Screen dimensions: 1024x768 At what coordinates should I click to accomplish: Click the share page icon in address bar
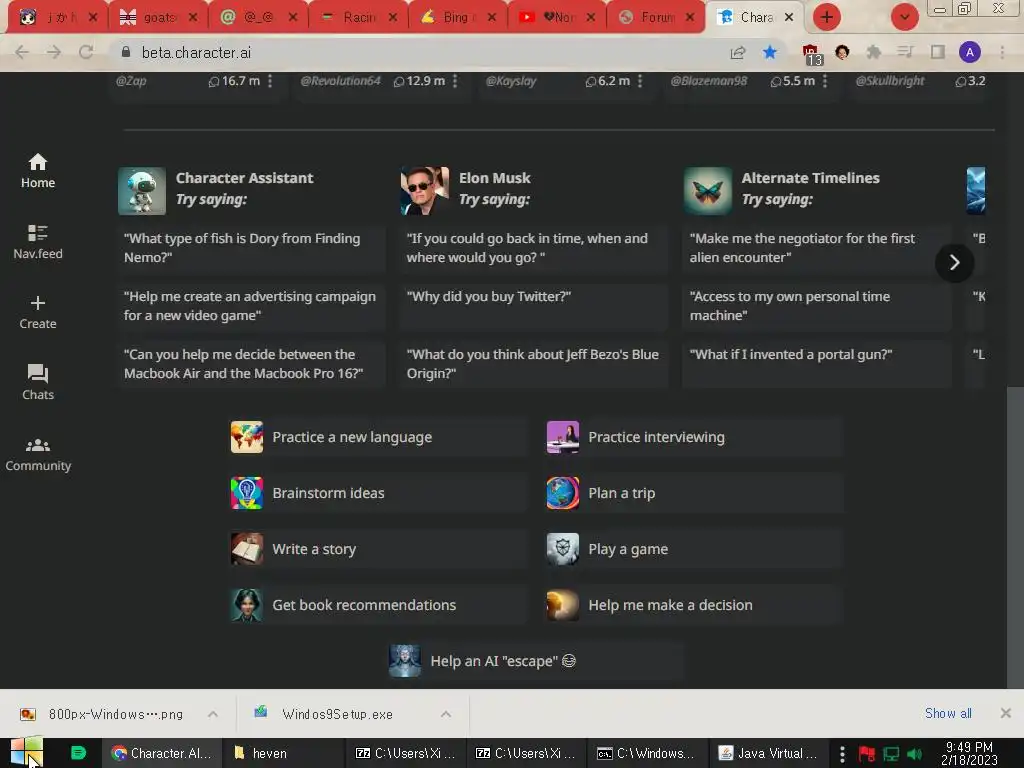(738, 52)
